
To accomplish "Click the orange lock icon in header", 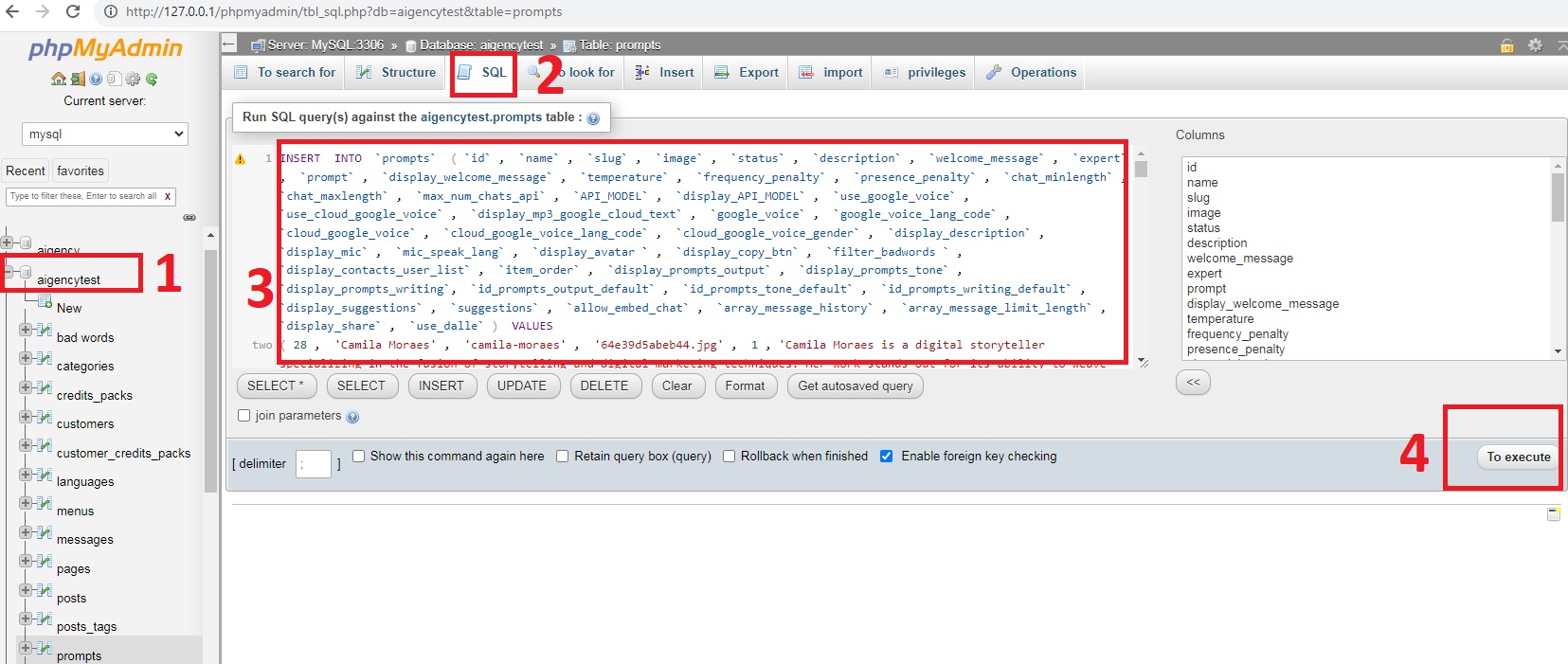I will 1506,45.
